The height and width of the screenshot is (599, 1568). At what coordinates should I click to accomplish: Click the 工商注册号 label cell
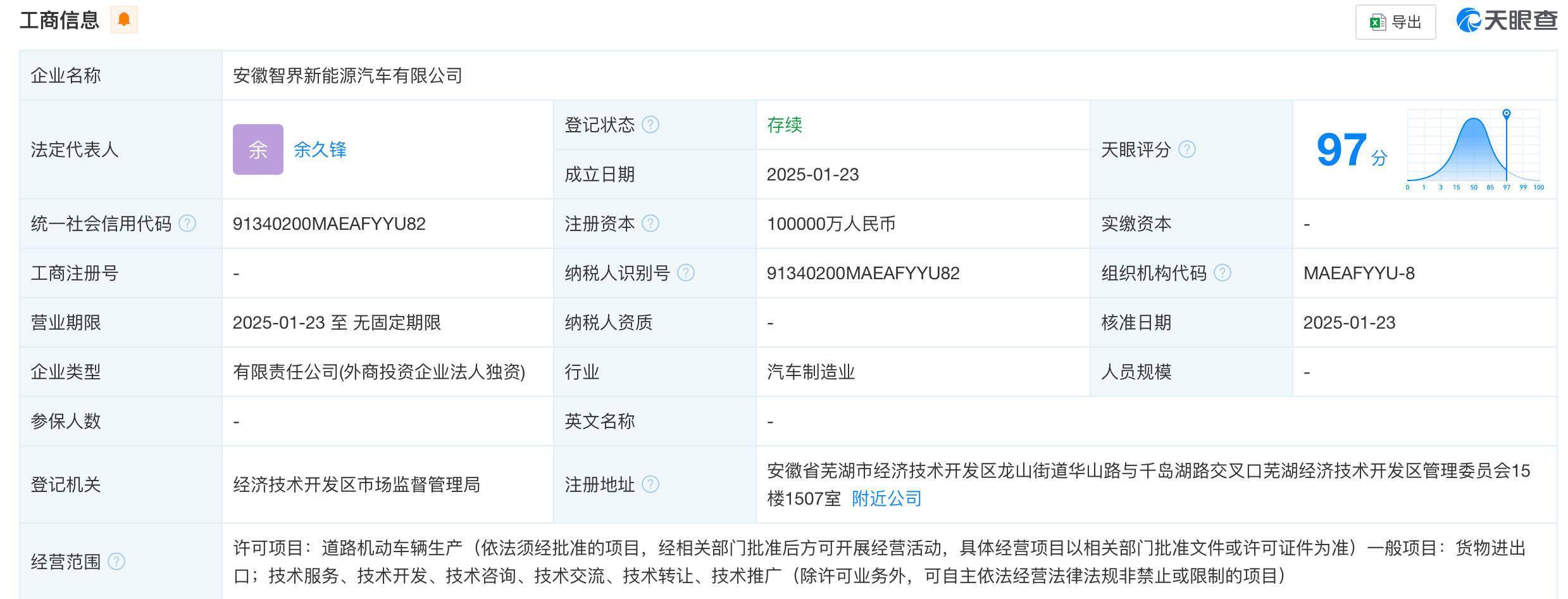coord(121,273)
